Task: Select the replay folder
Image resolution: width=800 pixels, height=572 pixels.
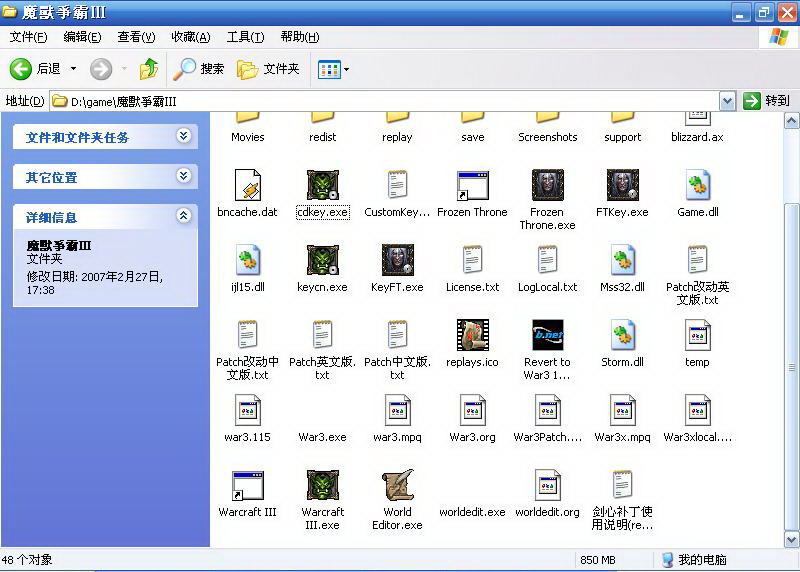Action: pos(397,128)
